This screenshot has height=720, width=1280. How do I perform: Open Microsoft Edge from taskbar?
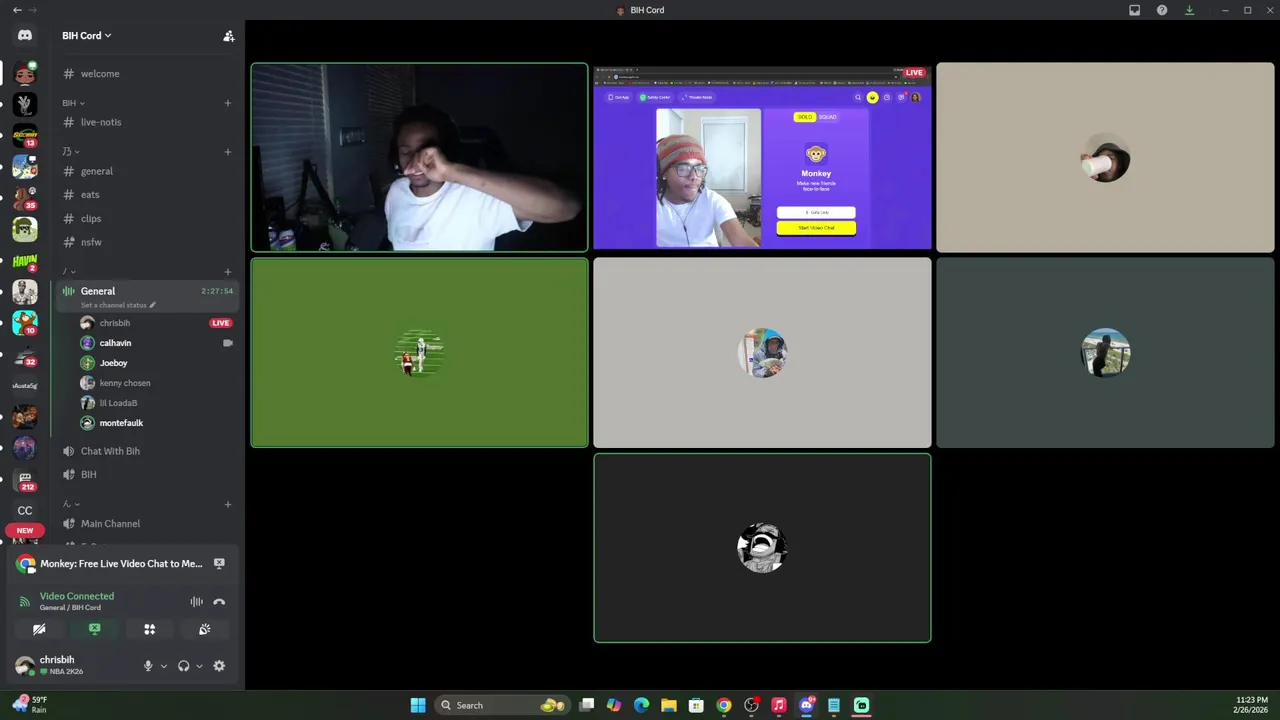[641, 705]
